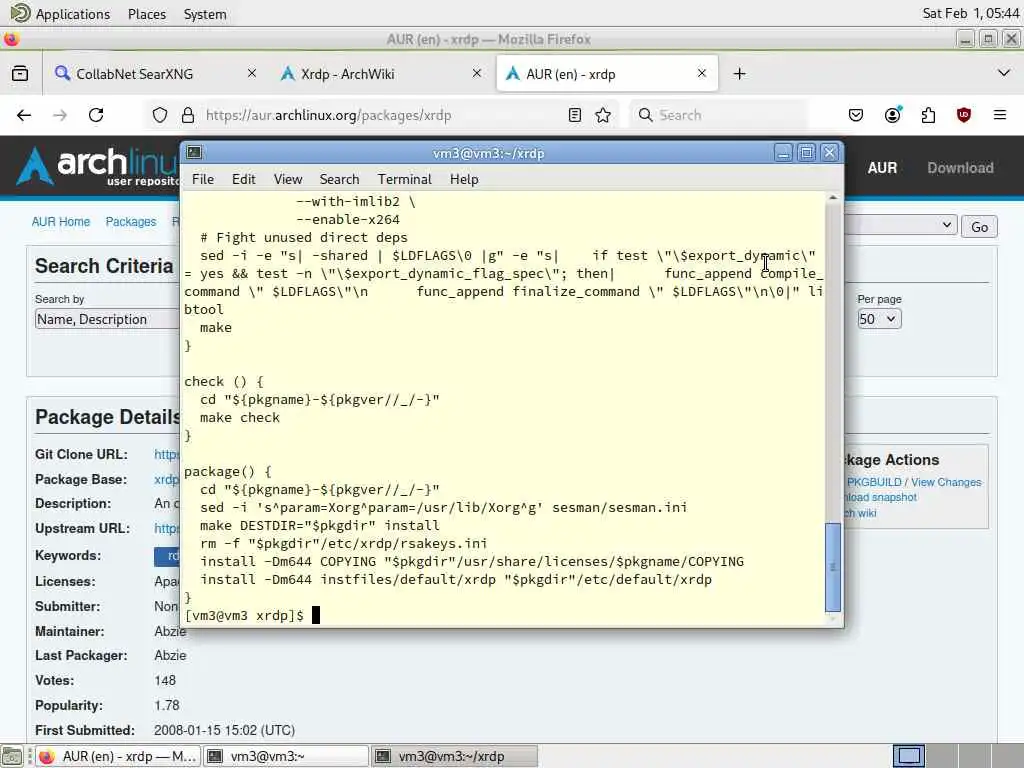Viewport: 1024px width, 768px height.
Task: Go back with Firefox back arrow
Action: [24, 116]
